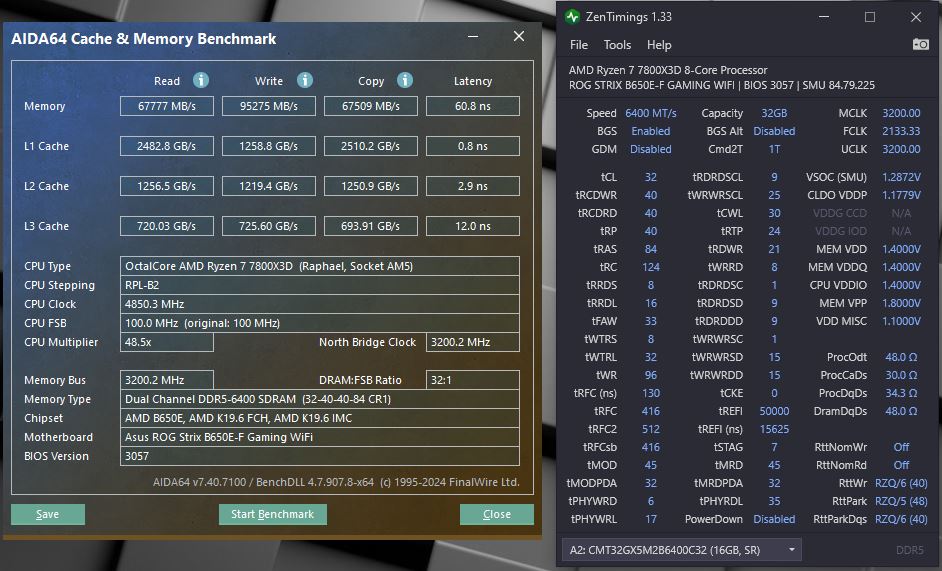Click the FCLK value 2133.33
The width and height of the screenshot is (942, 571).
901,131
